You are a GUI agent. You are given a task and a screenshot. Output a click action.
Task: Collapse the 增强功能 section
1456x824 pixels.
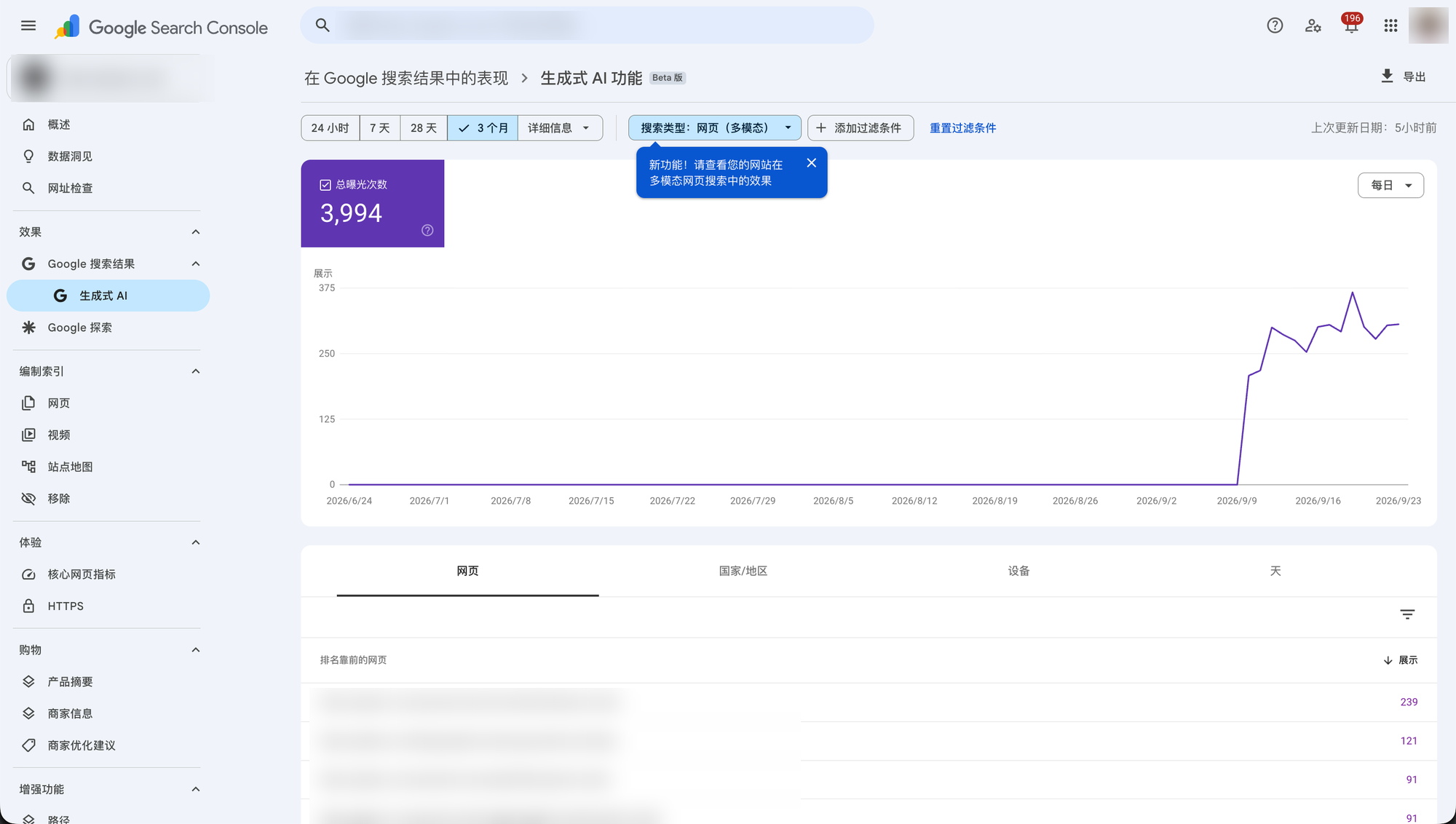(x=195, y=789)
